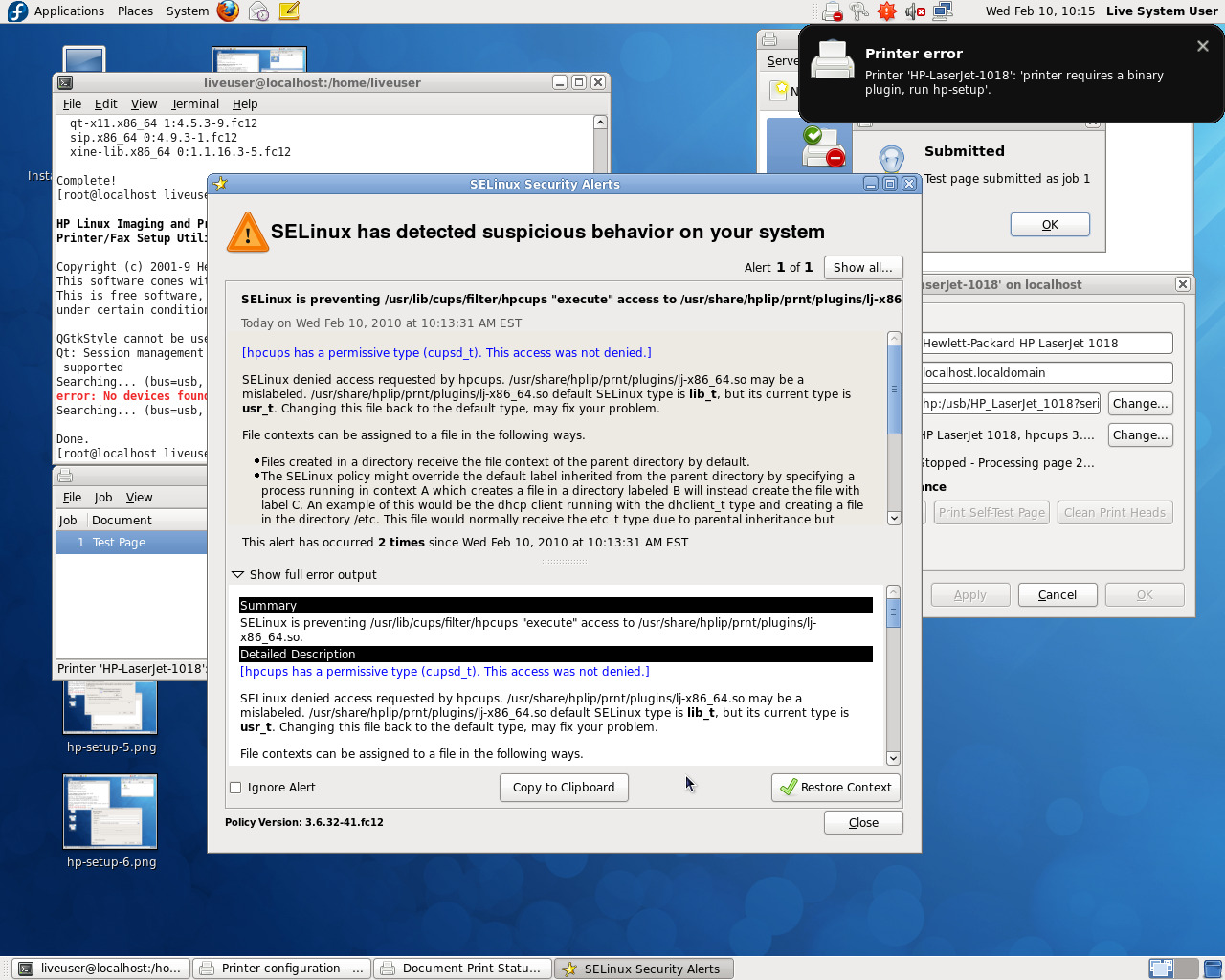
Task: Open the Terminal menu in the terminal window
Action: point(194,104)
